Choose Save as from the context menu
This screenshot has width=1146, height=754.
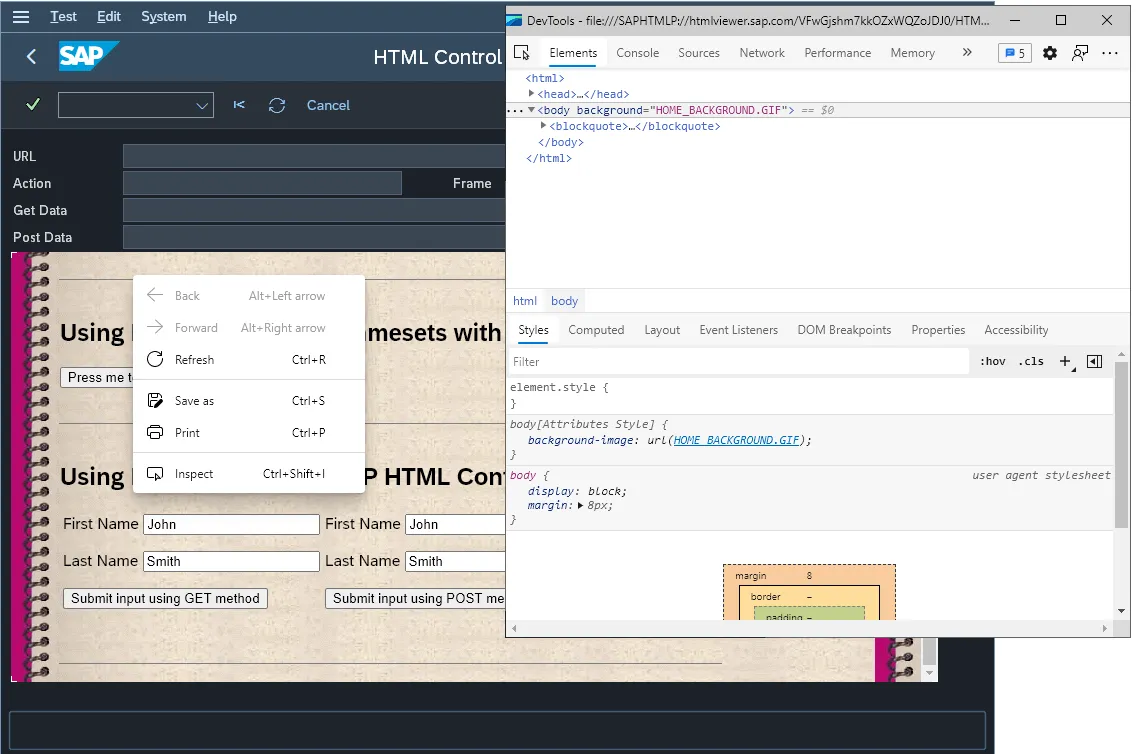click(196, 400)
